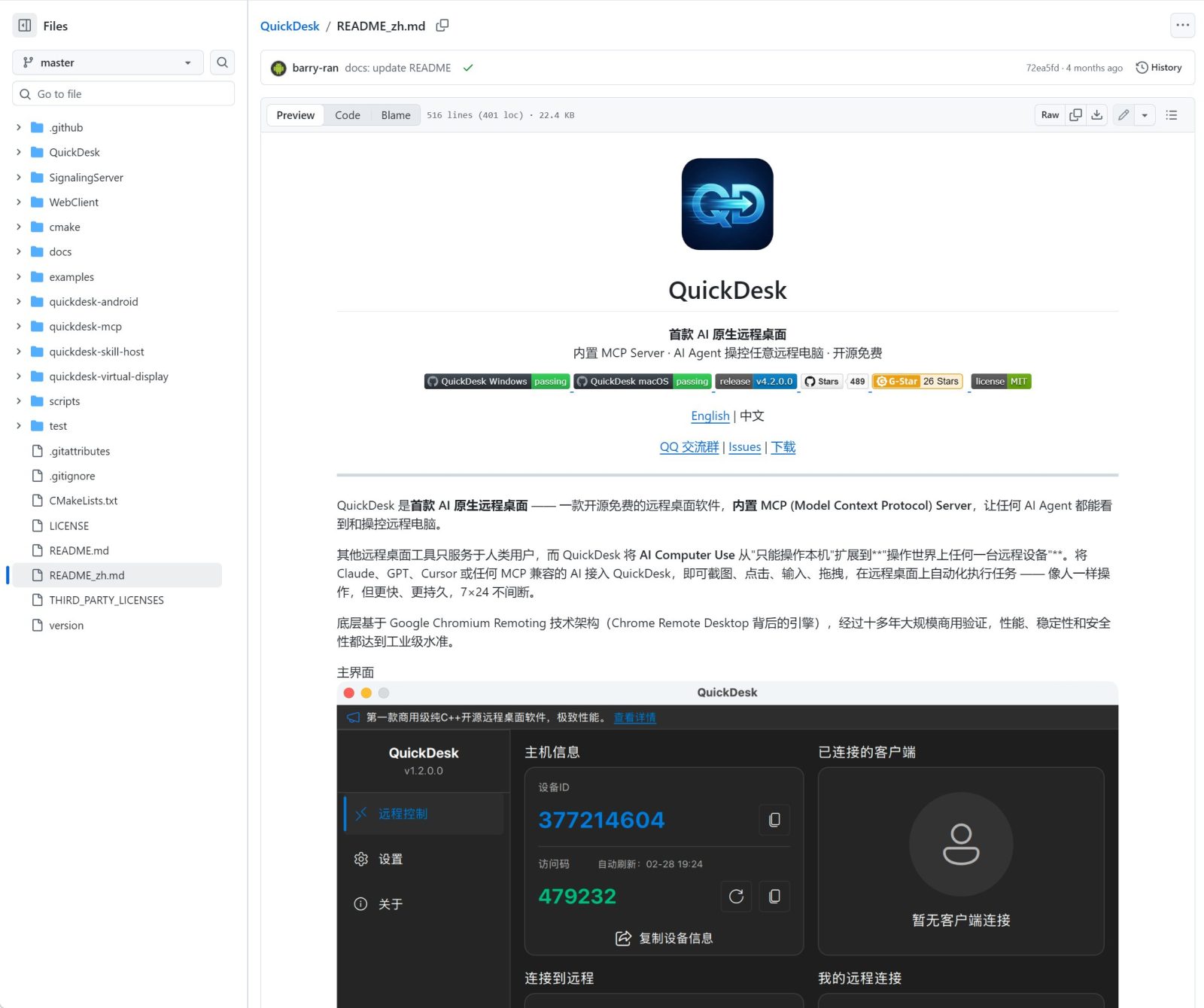Click the QuickDesk logo image
The width and height of the screenshot is (1204, 1008).
pos(728,204)
